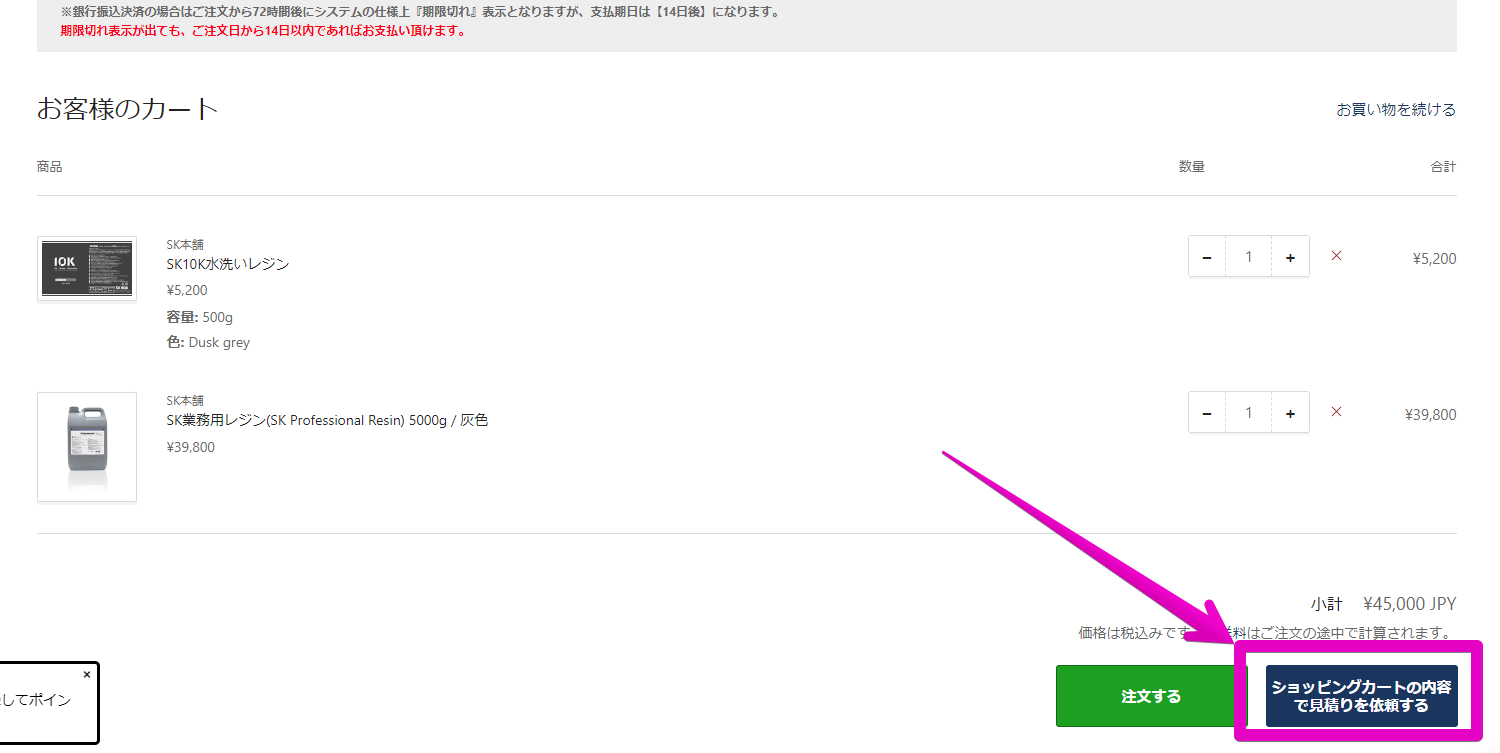Decrease quantity of SK10K水洗いレジン with minus

tap(1207, 257)
